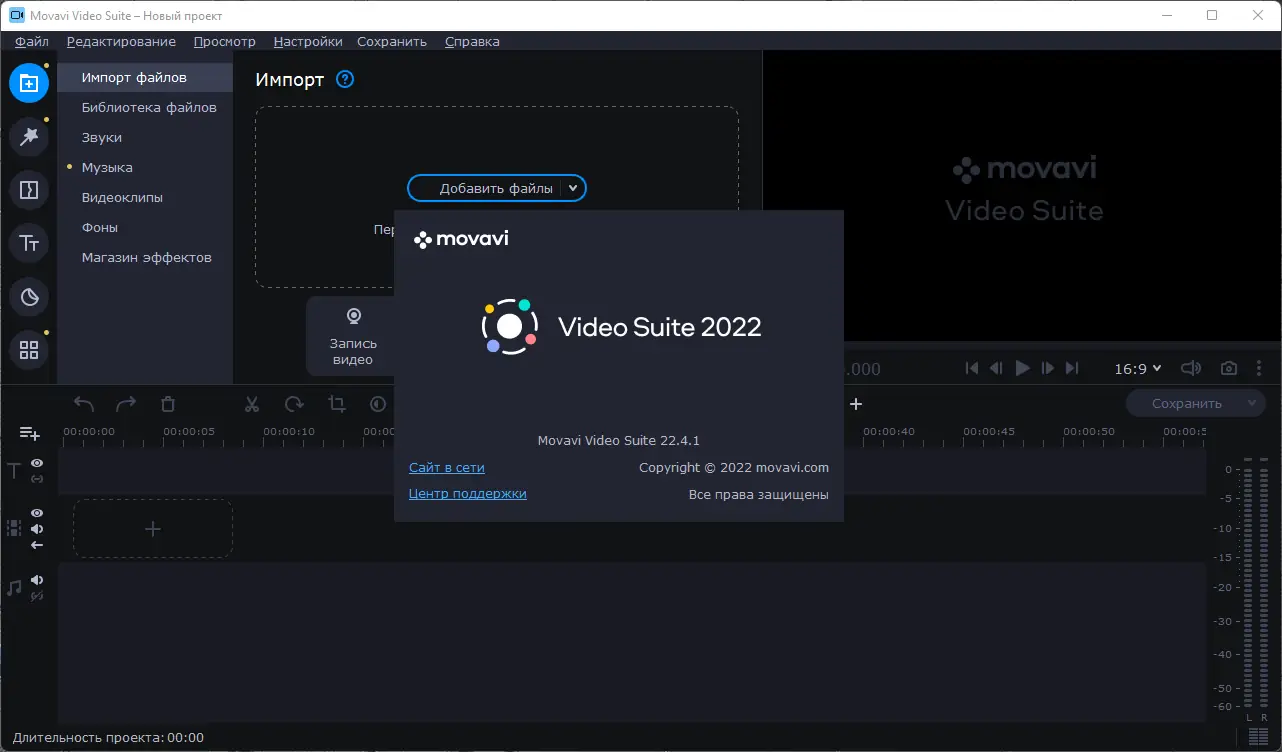Open the Настройки menu
The height and width of the screenshot is (752, 1282).
[308, 41]
